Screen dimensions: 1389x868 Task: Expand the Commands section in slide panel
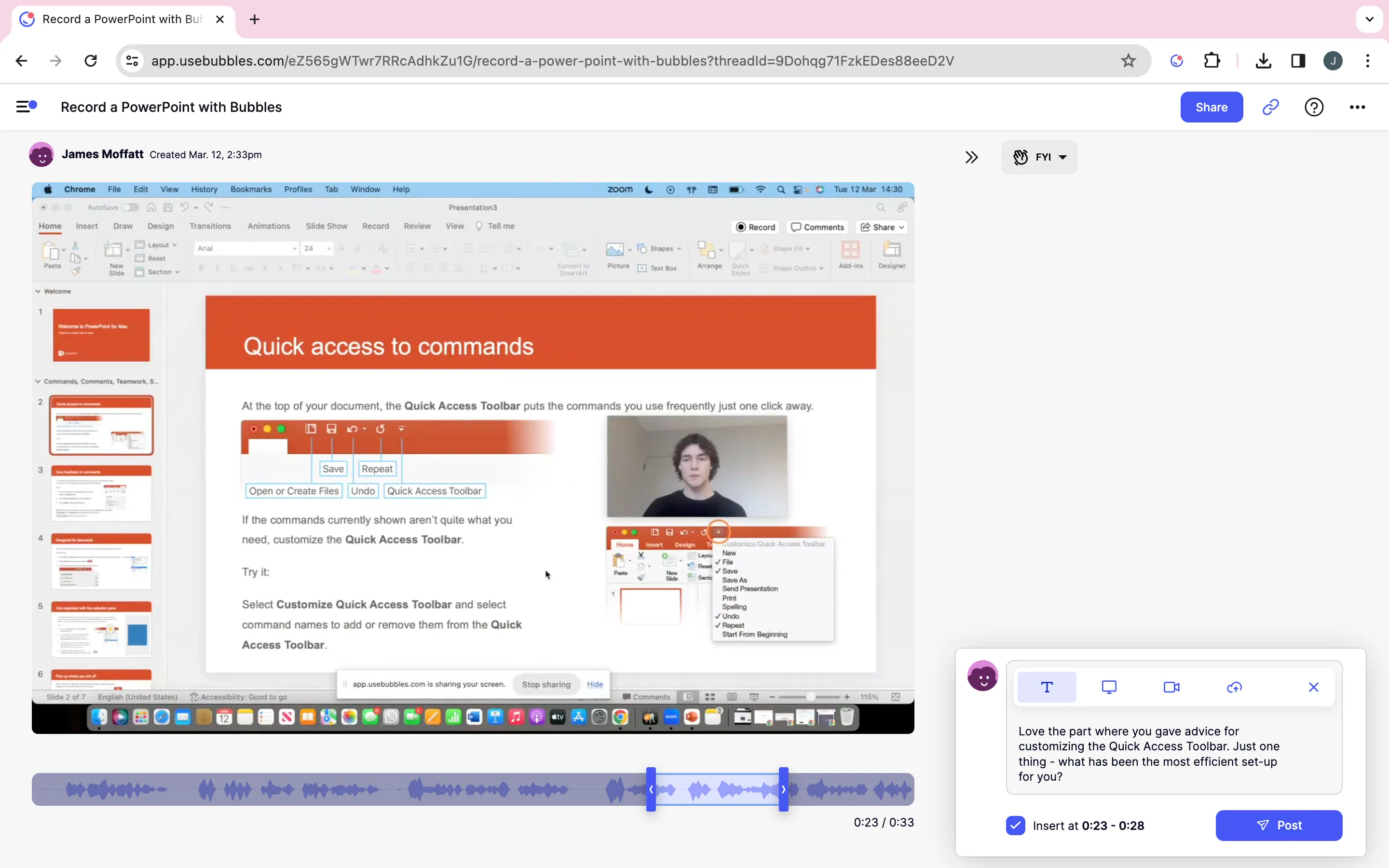tap(38, 381)
